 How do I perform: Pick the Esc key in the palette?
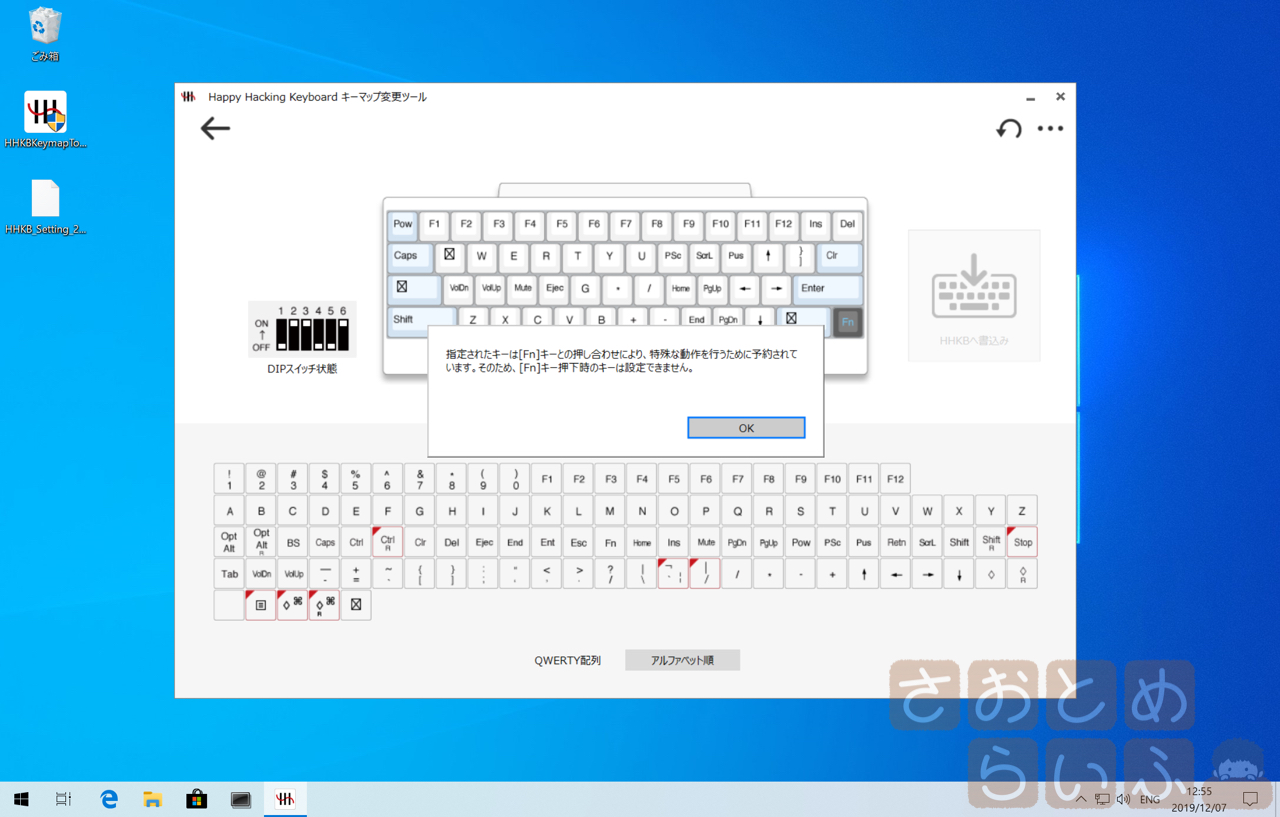[578, 542]
